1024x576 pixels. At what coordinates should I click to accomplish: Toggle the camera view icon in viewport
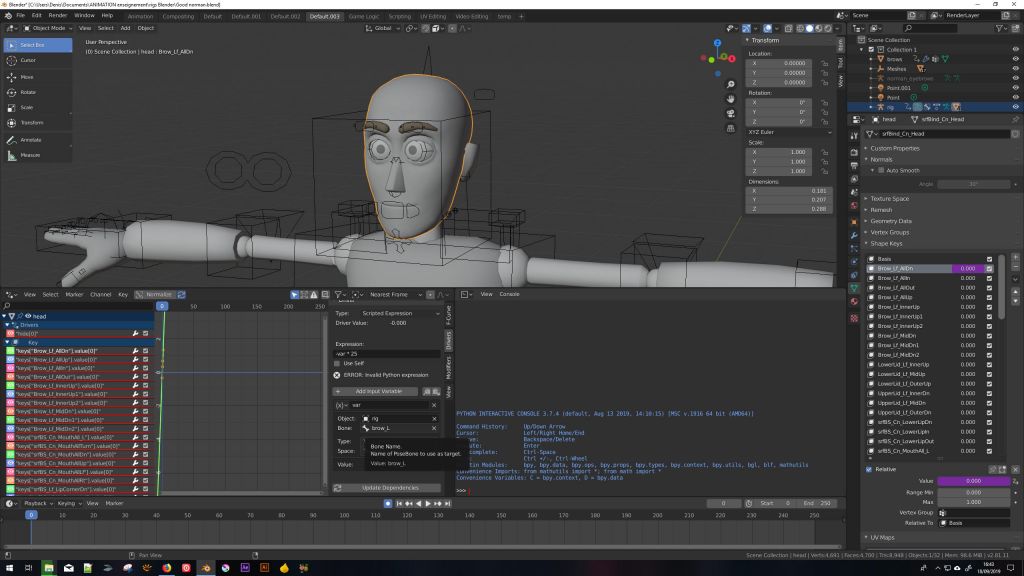tap(731, 114)
